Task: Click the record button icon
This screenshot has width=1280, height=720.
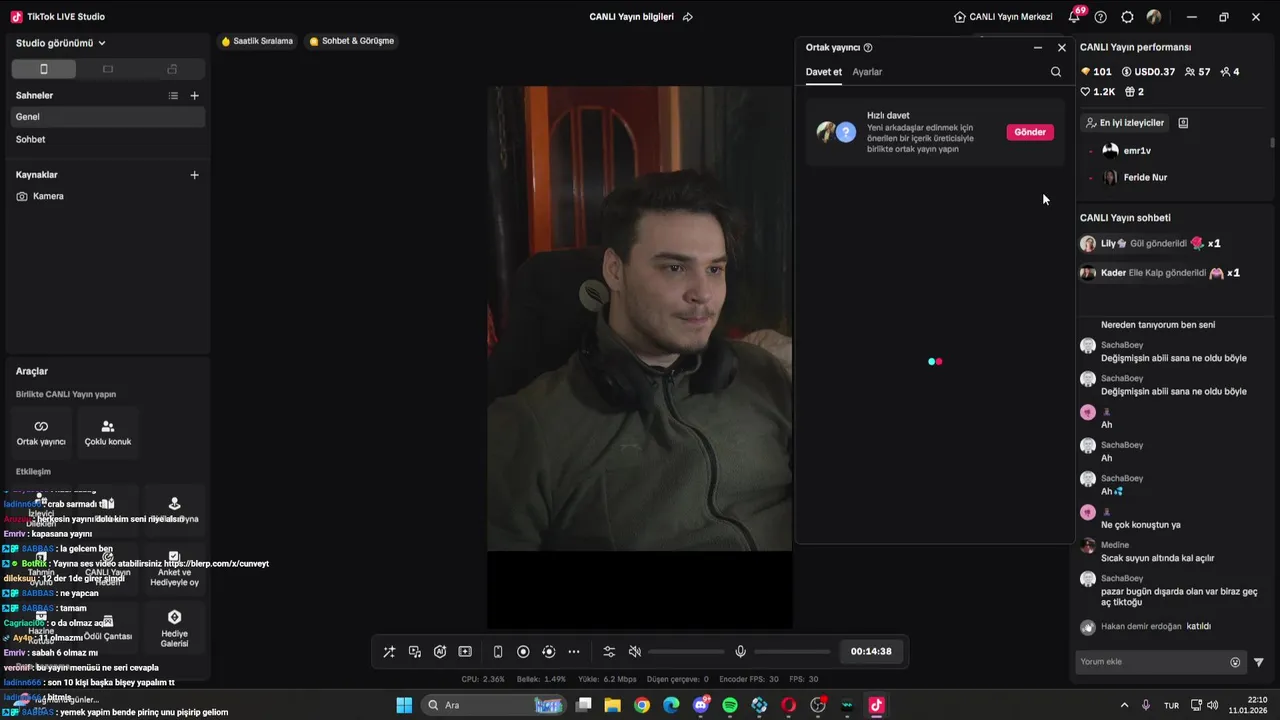Action: pos(523,652)
